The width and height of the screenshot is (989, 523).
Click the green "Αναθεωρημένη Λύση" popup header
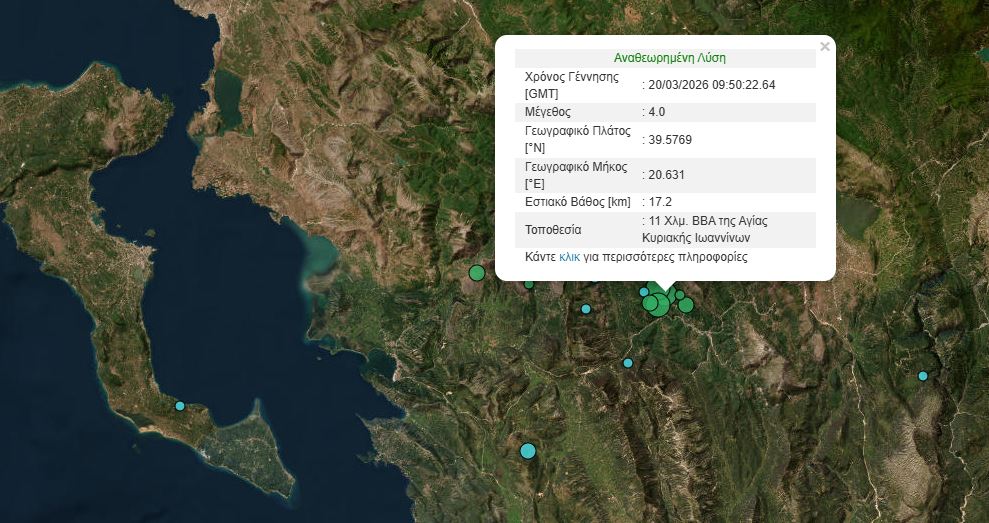670,58
